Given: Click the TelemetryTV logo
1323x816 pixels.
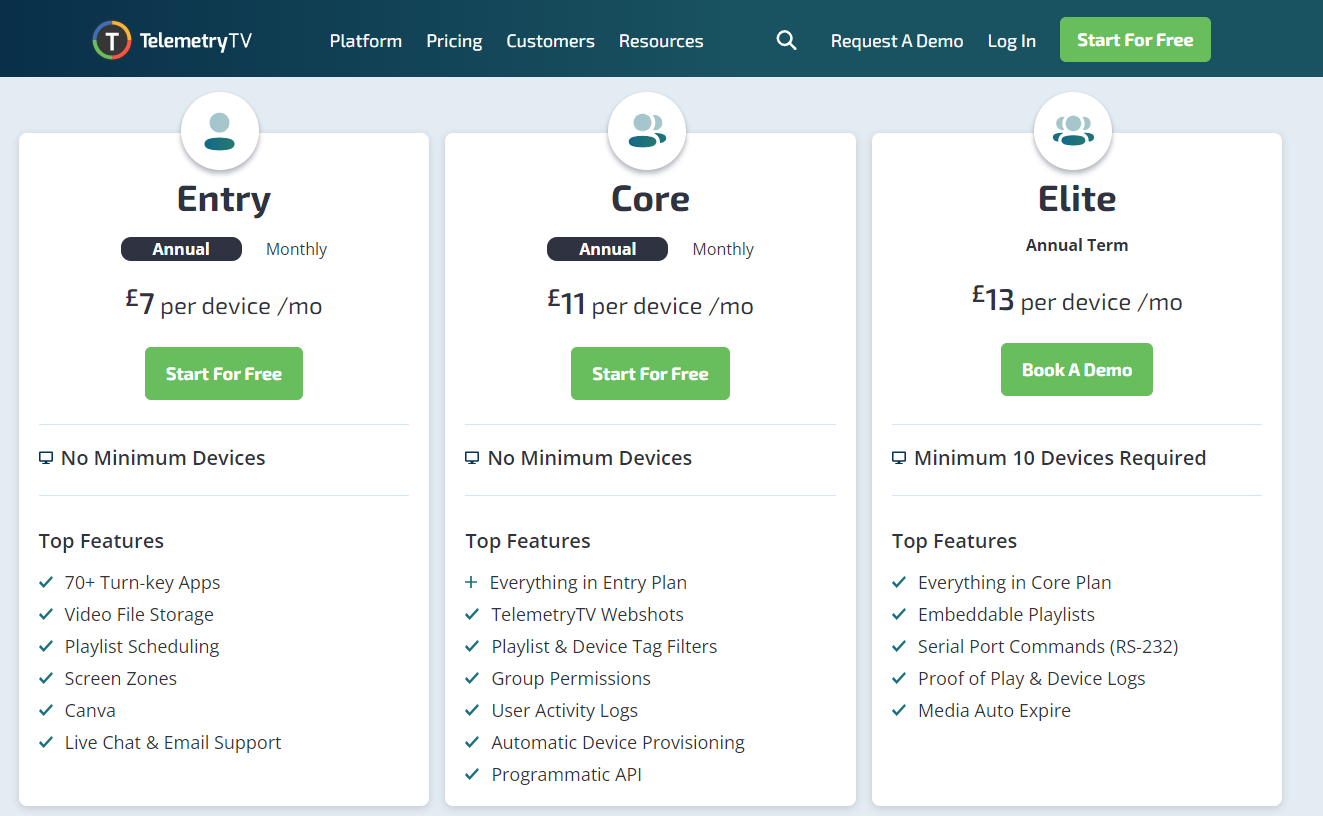Looking at the screenshot, I should [x=172, y=41].
